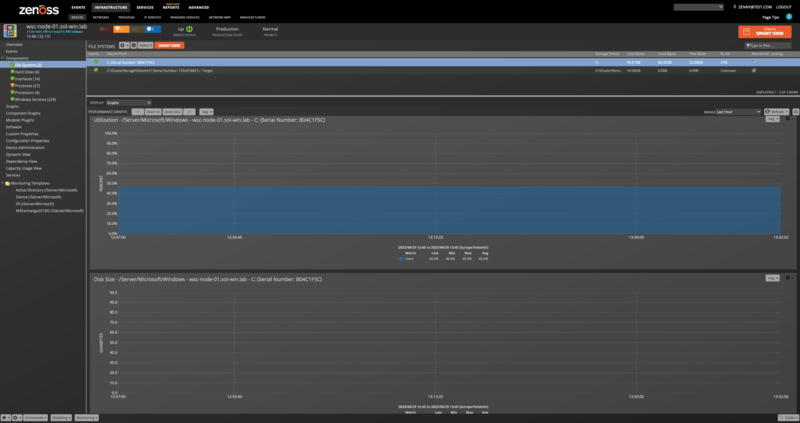Switch to the Windows Services sub-tab

(185, 17)
